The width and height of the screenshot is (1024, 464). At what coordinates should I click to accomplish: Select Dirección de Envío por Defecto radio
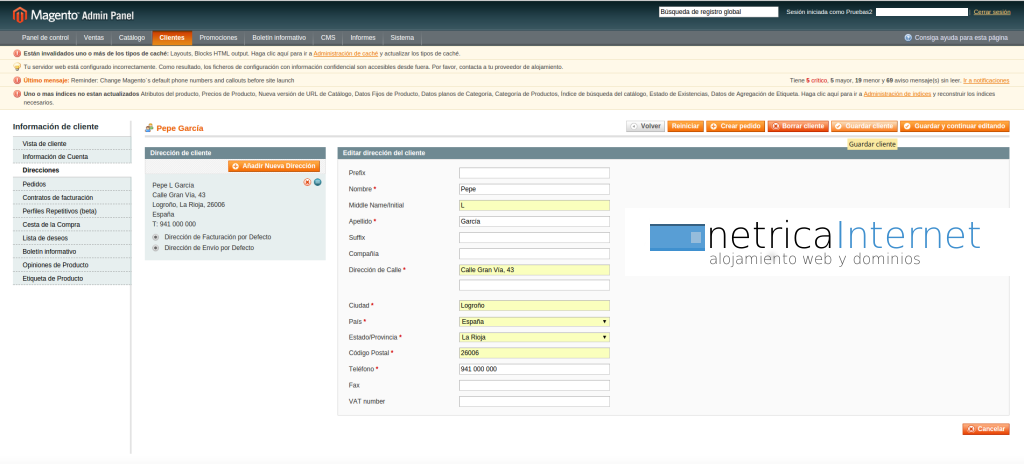pyautogui.click(x=155, y=248)
